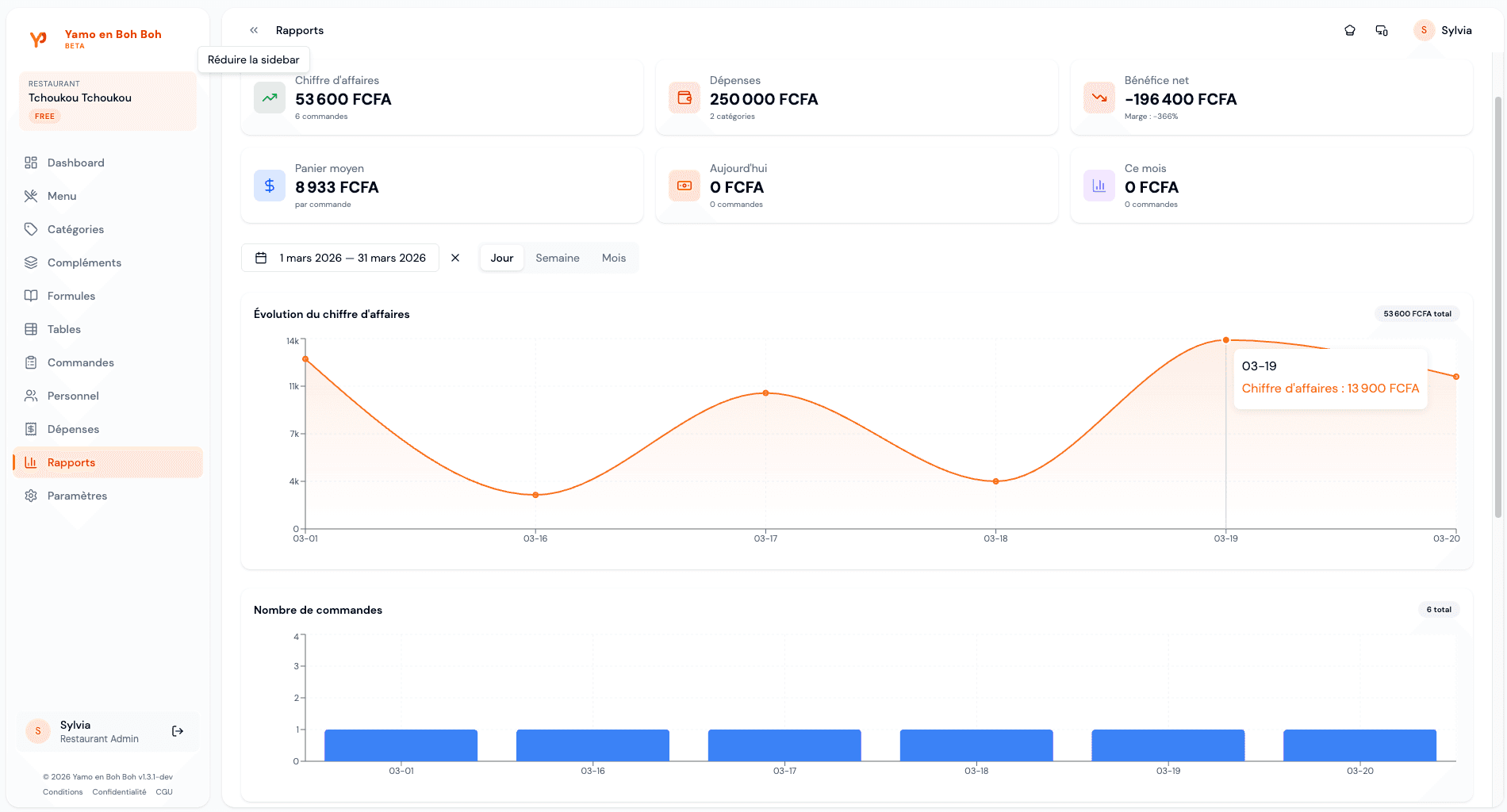The height and width of the screenshot is (812, 1507).
Task: Click the 03-17 data point on revenue chart
Action: point(765,393)
